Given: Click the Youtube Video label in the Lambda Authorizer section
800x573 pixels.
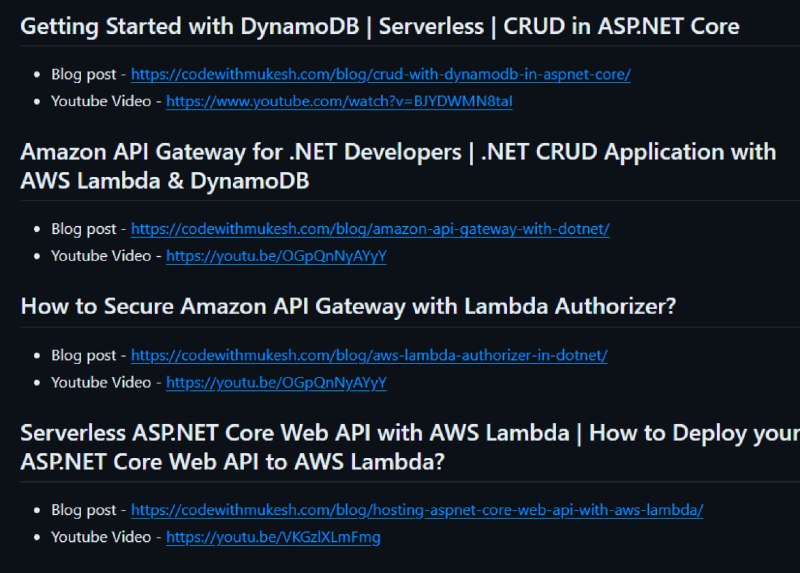Looking at the screenshot, I should click(101, 383).
